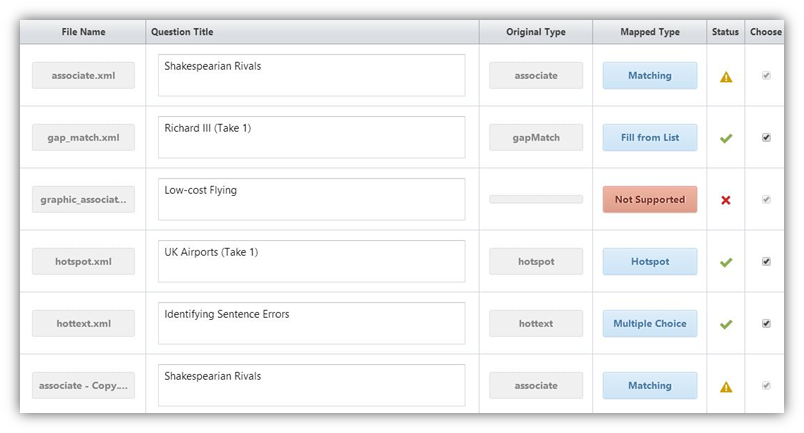This screenshot has width=804, height=433.
Task: Toggle the Choose checkbox for Richard III
Action: tap(766, 137)
